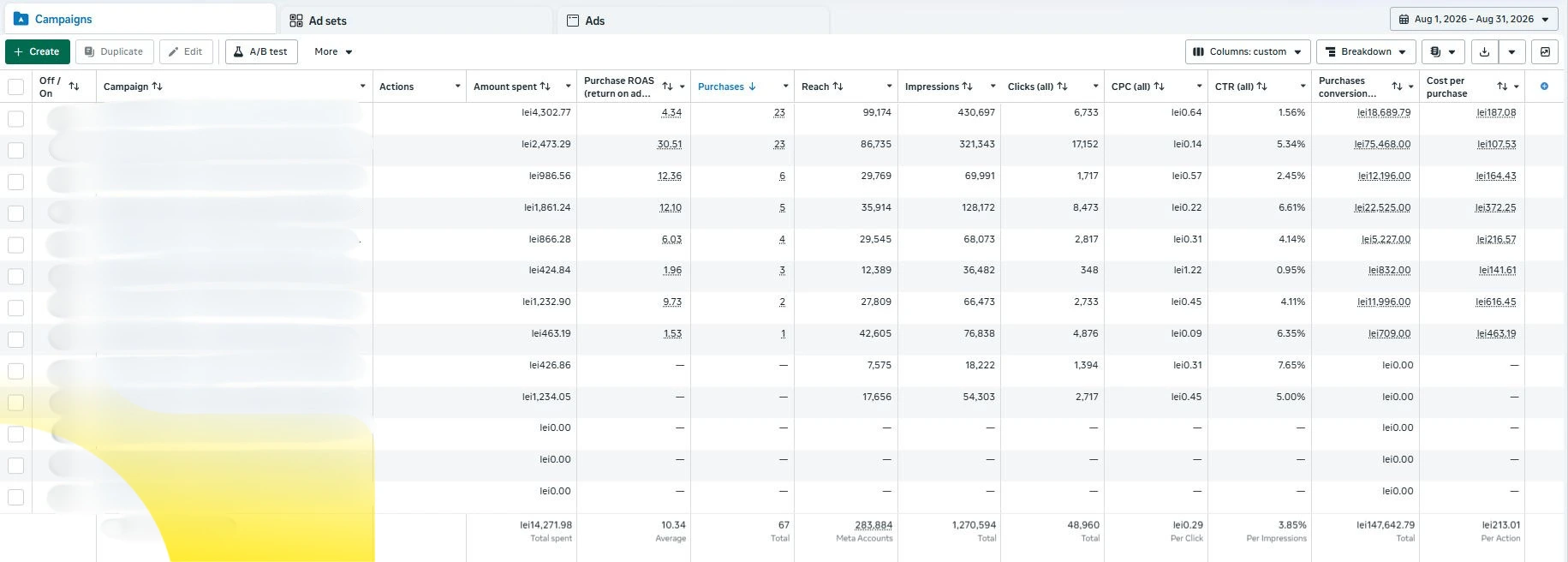Screen dimensions: 1568x562
Task: Switch to the Ad sets tab
Action: 416,21
